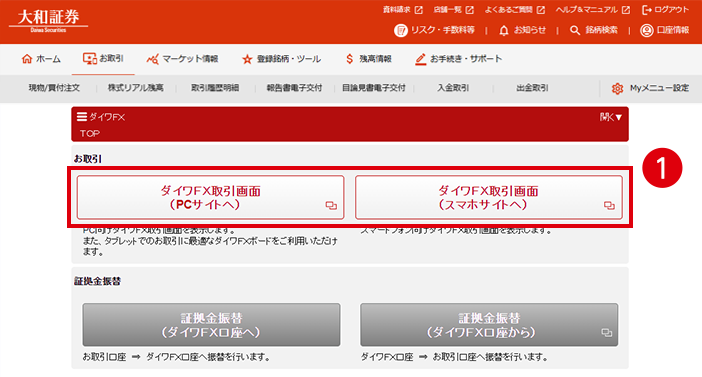Open the 残高情報 tab

click(368, 59)
